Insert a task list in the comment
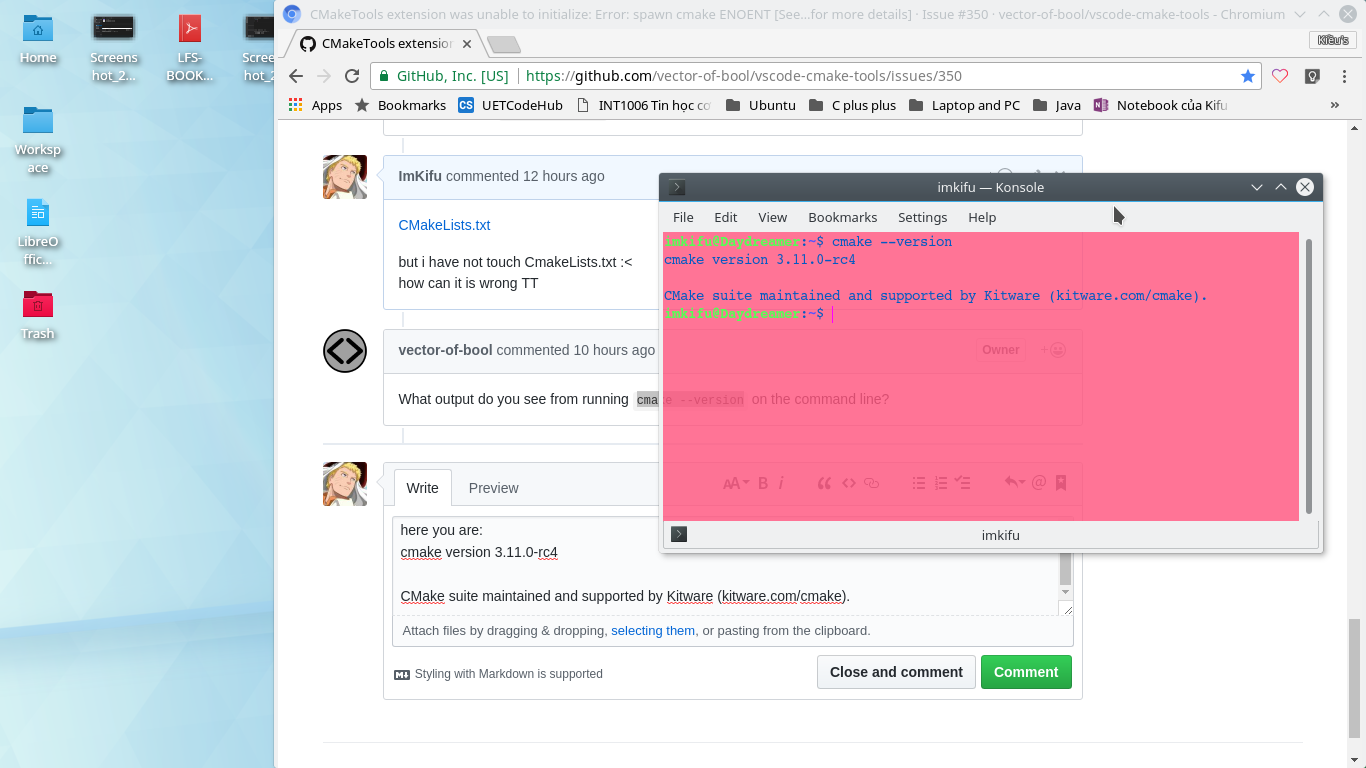1366x768 pixels. [963, 482]
